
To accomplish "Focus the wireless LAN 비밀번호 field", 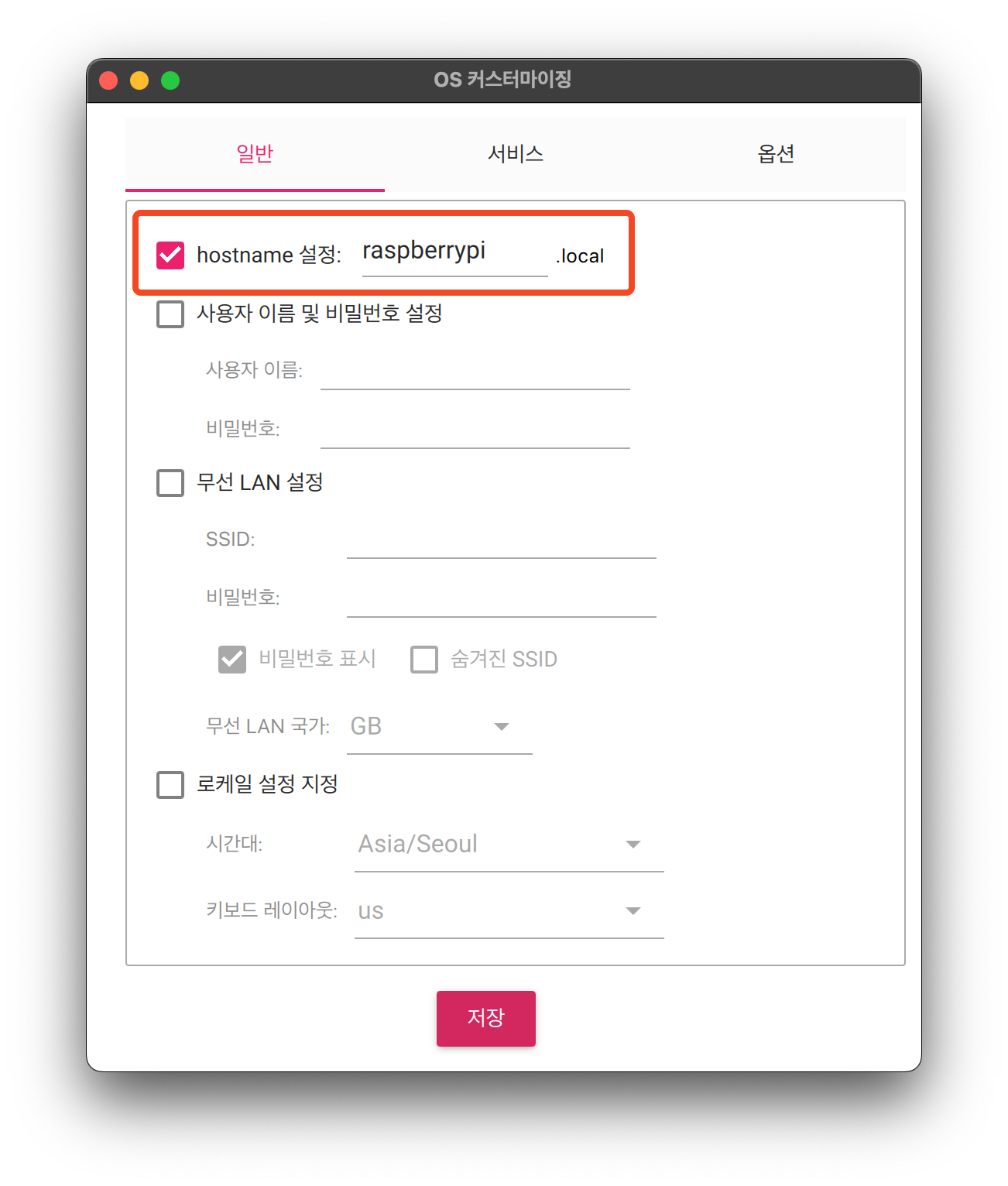I will (x=501, y=598).
